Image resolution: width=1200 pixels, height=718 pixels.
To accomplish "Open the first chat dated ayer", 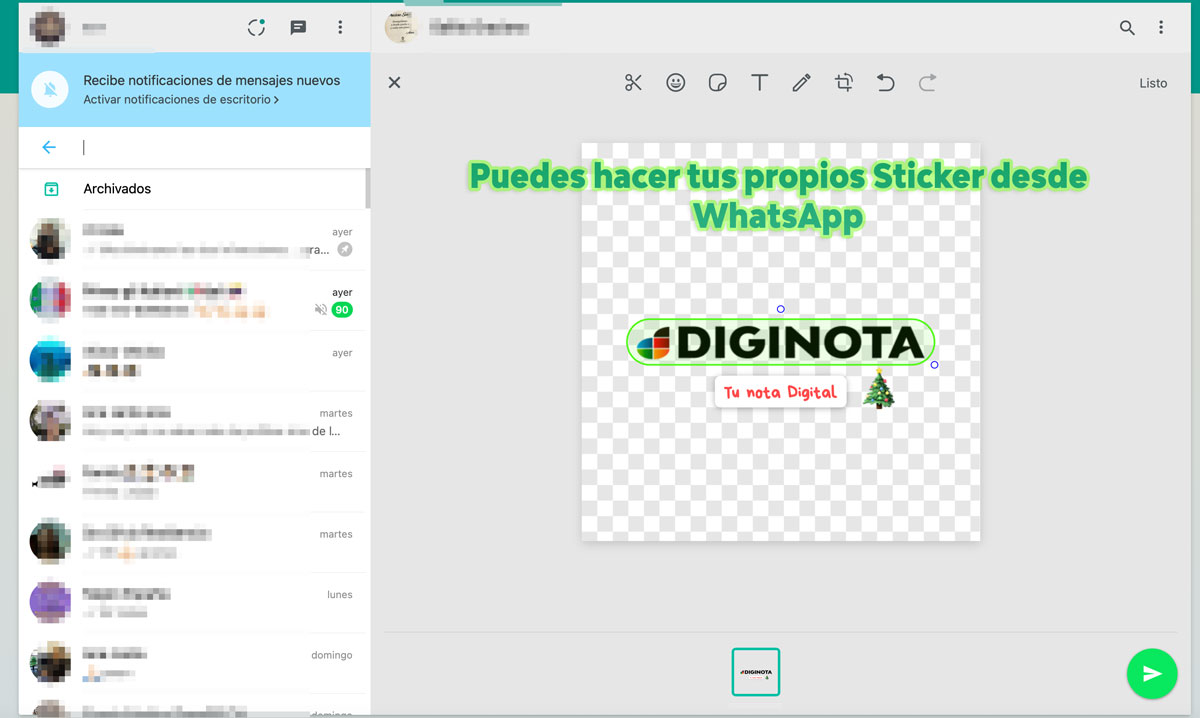I will click(x=192, y=240).
